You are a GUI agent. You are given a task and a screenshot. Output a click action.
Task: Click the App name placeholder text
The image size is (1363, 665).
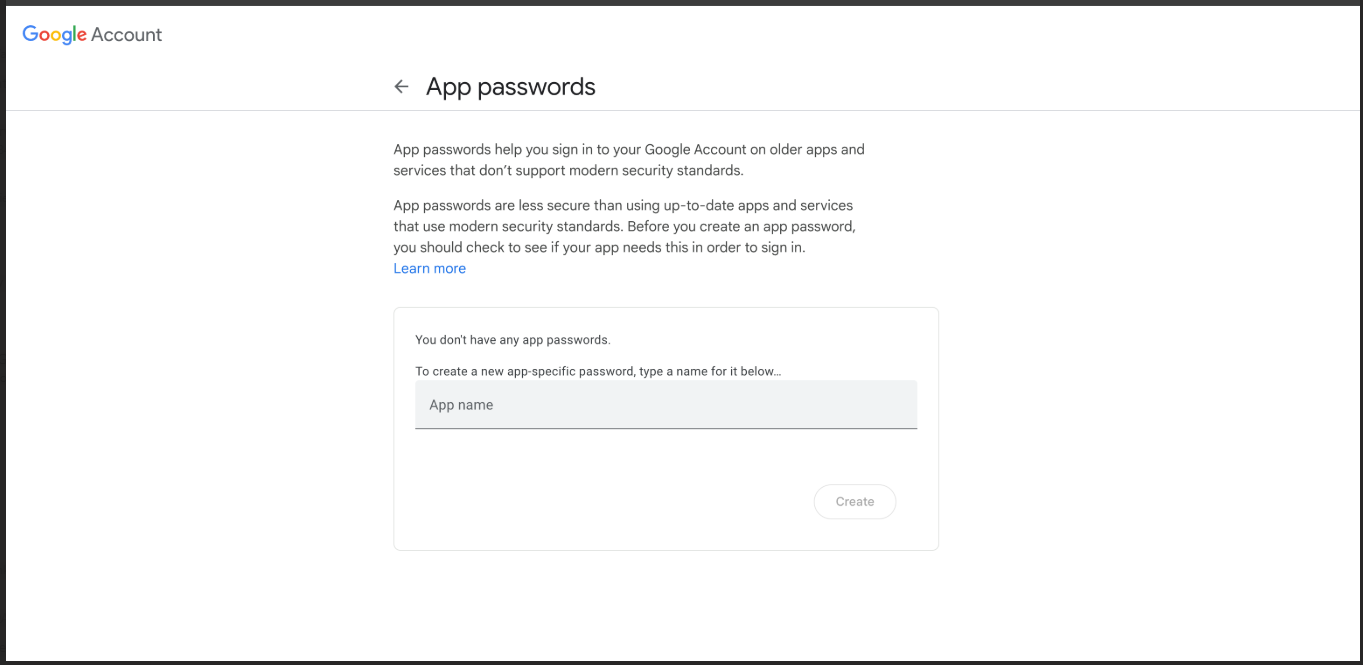click(x=461, y=405)
